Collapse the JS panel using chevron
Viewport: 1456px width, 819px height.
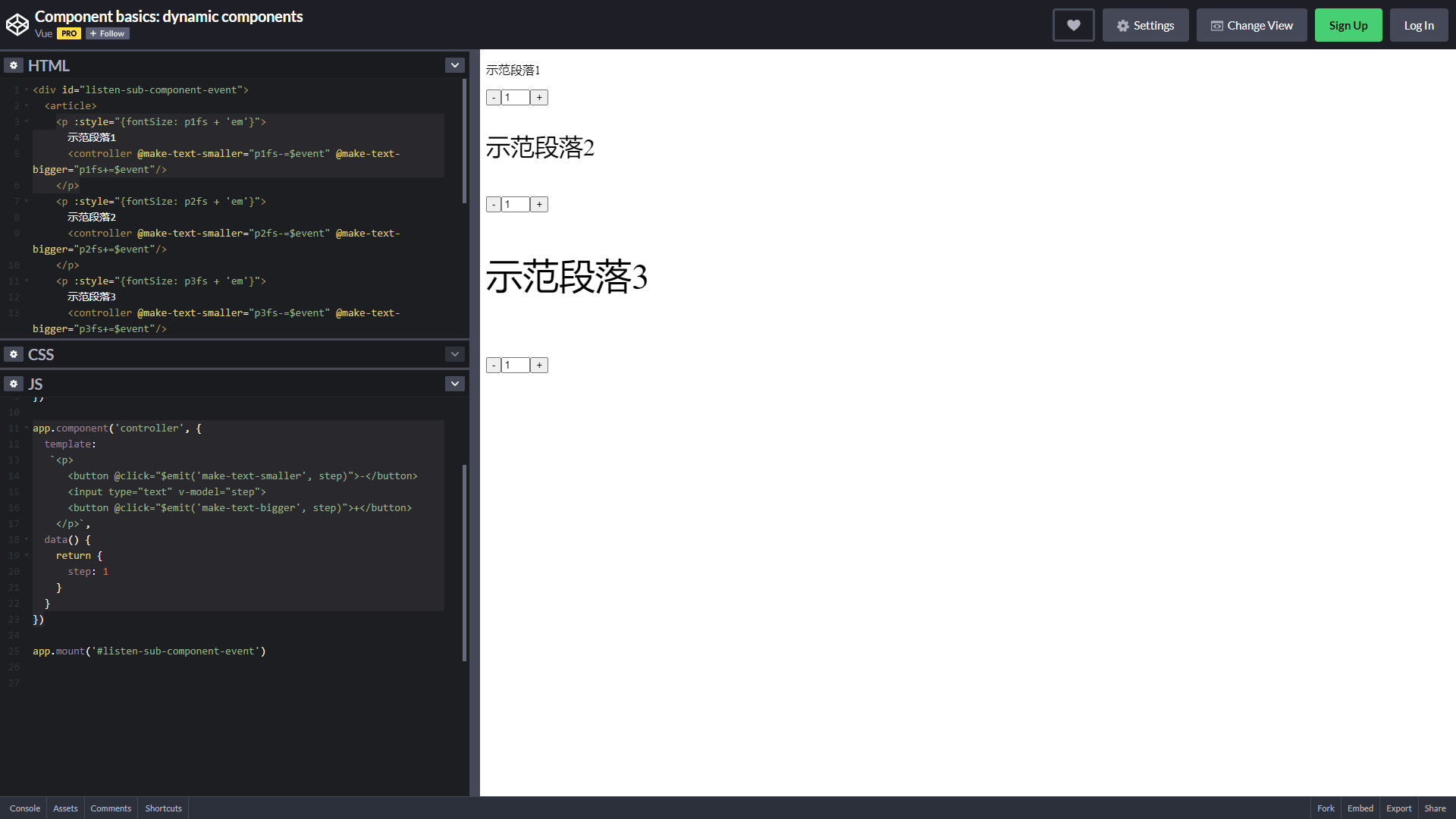coord(455,384)
